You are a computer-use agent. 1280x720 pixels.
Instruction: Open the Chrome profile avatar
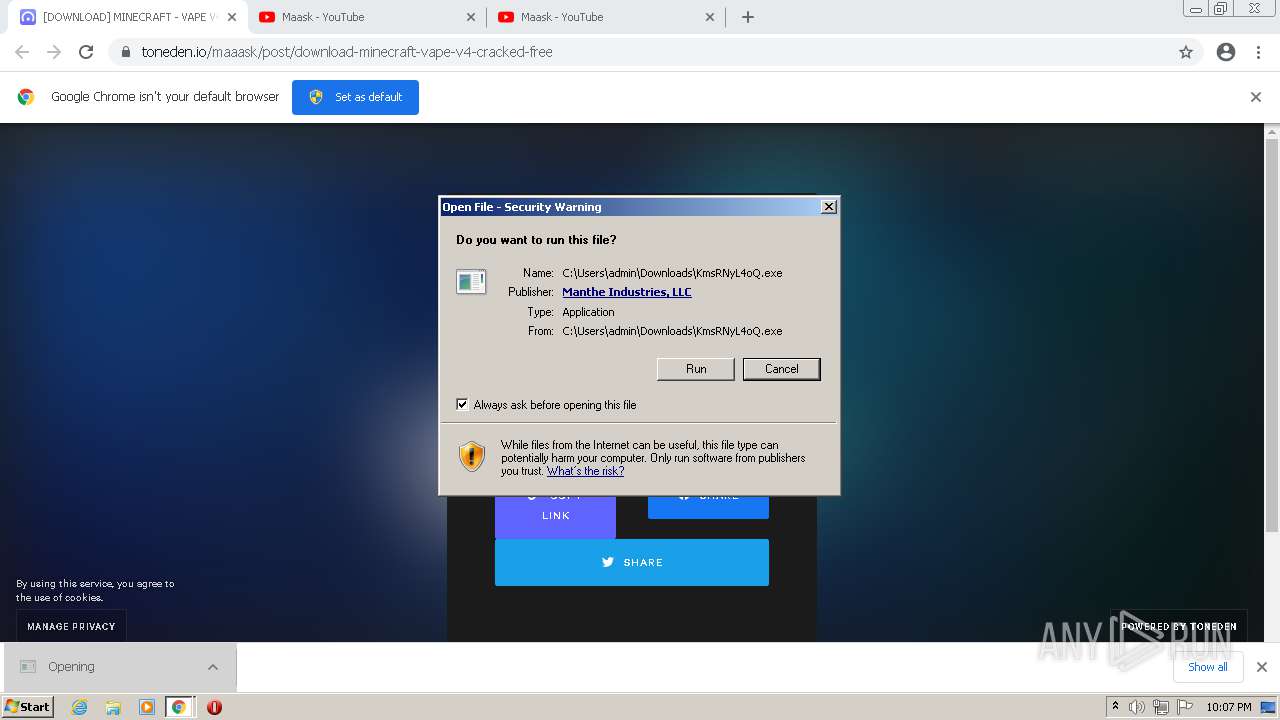[x=1226, y=52]
